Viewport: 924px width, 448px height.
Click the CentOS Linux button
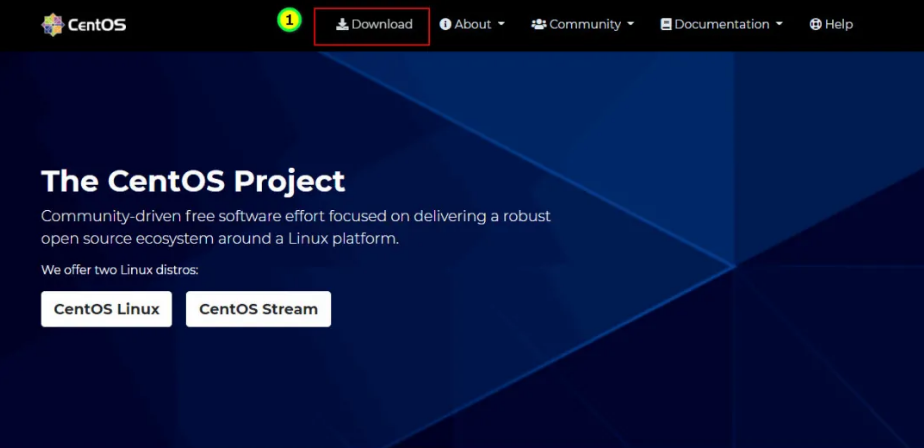pos(107,309)
